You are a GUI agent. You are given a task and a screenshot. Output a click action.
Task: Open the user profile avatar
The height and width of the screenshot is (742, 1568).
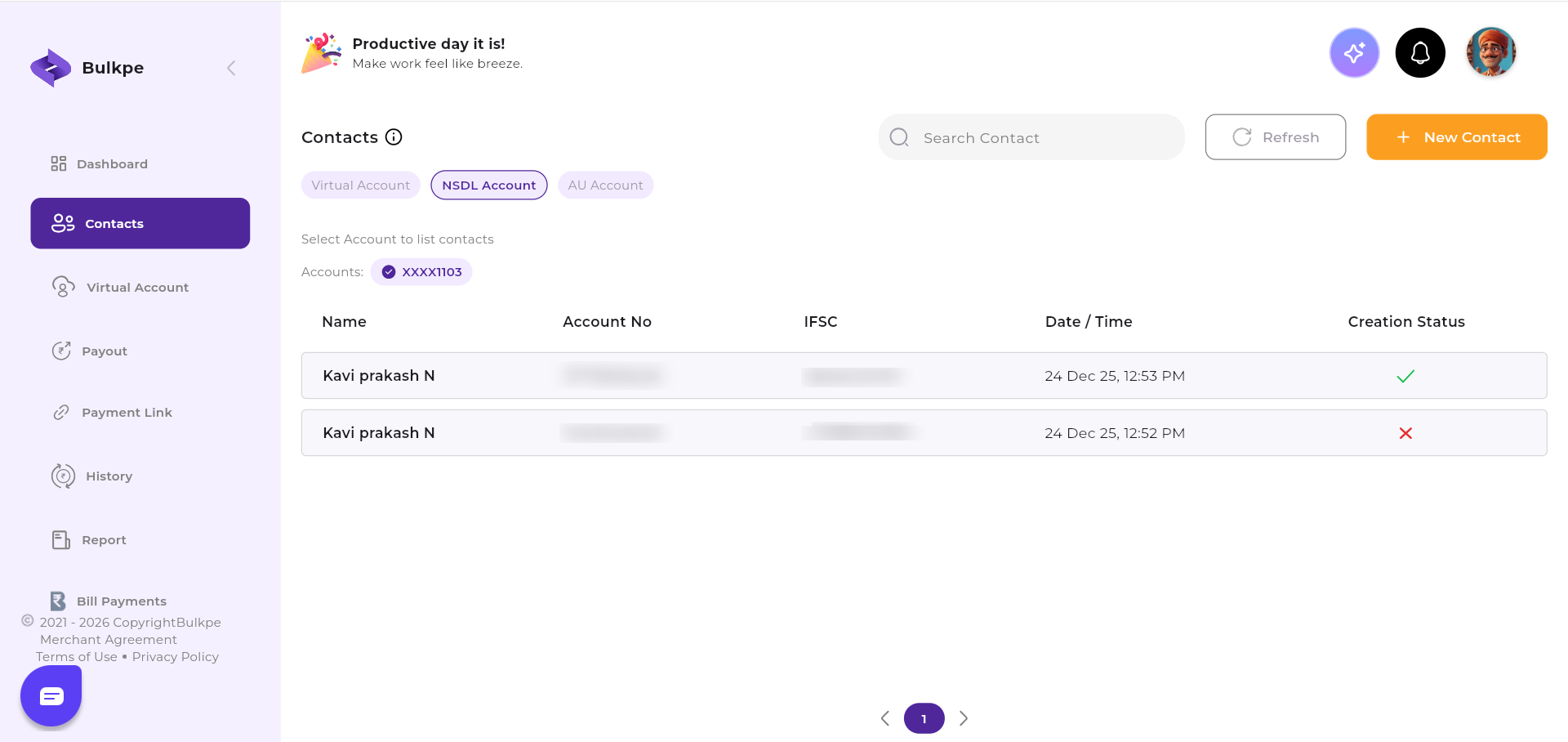click(x=1490, y=53)
